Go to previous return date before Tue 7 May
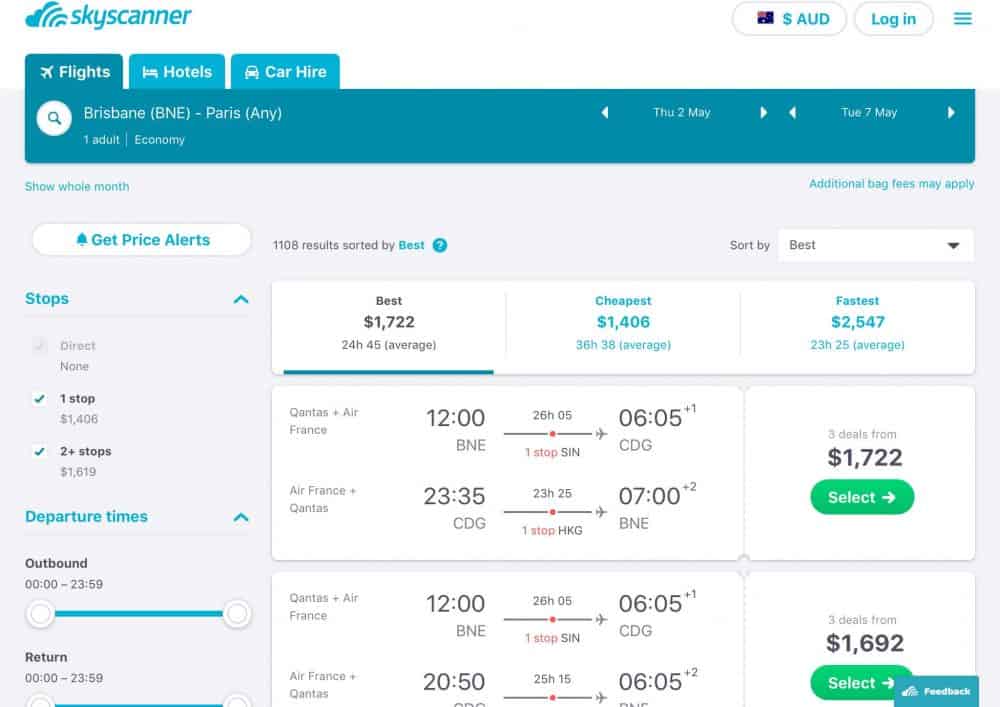Viewport: 1000px width, 707px height. (792, 113)
